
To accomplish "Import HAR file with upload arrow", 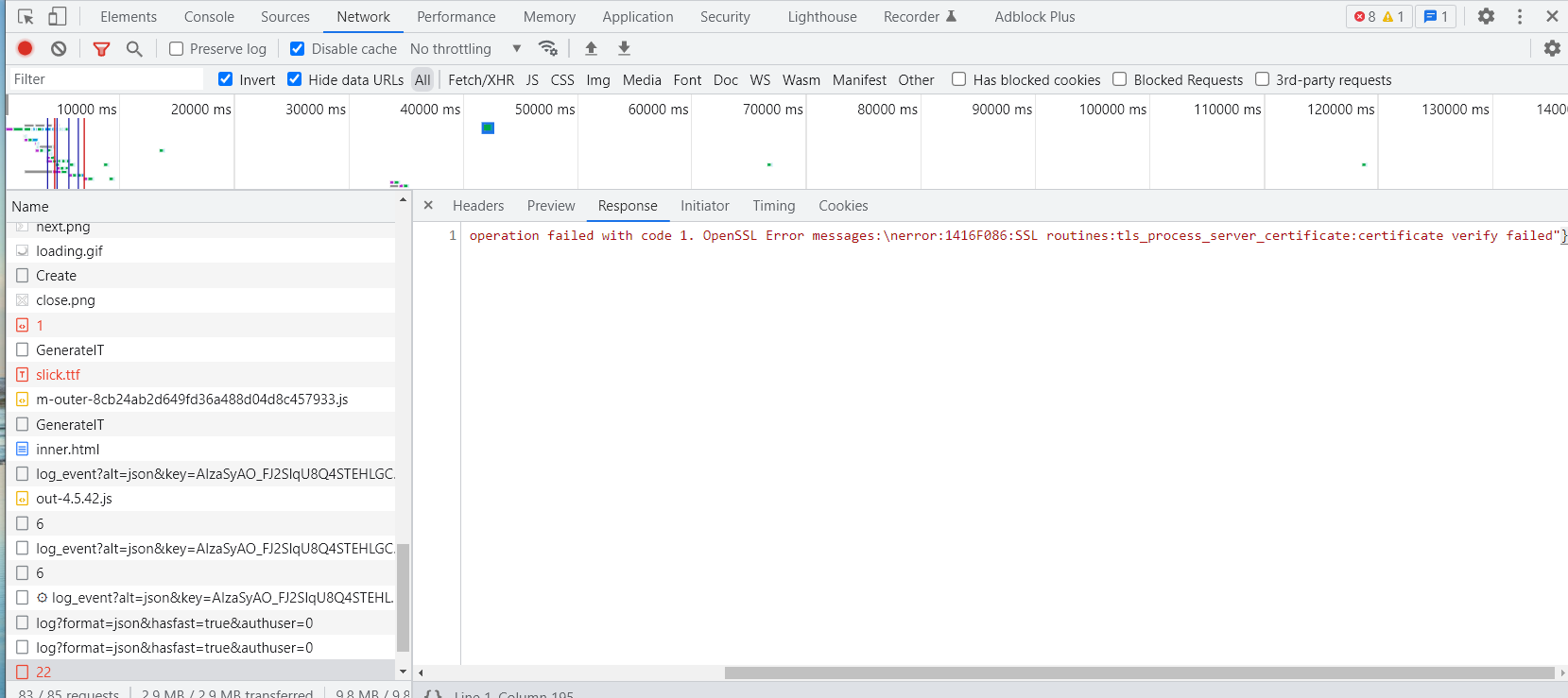I will (x=591, y=48).
